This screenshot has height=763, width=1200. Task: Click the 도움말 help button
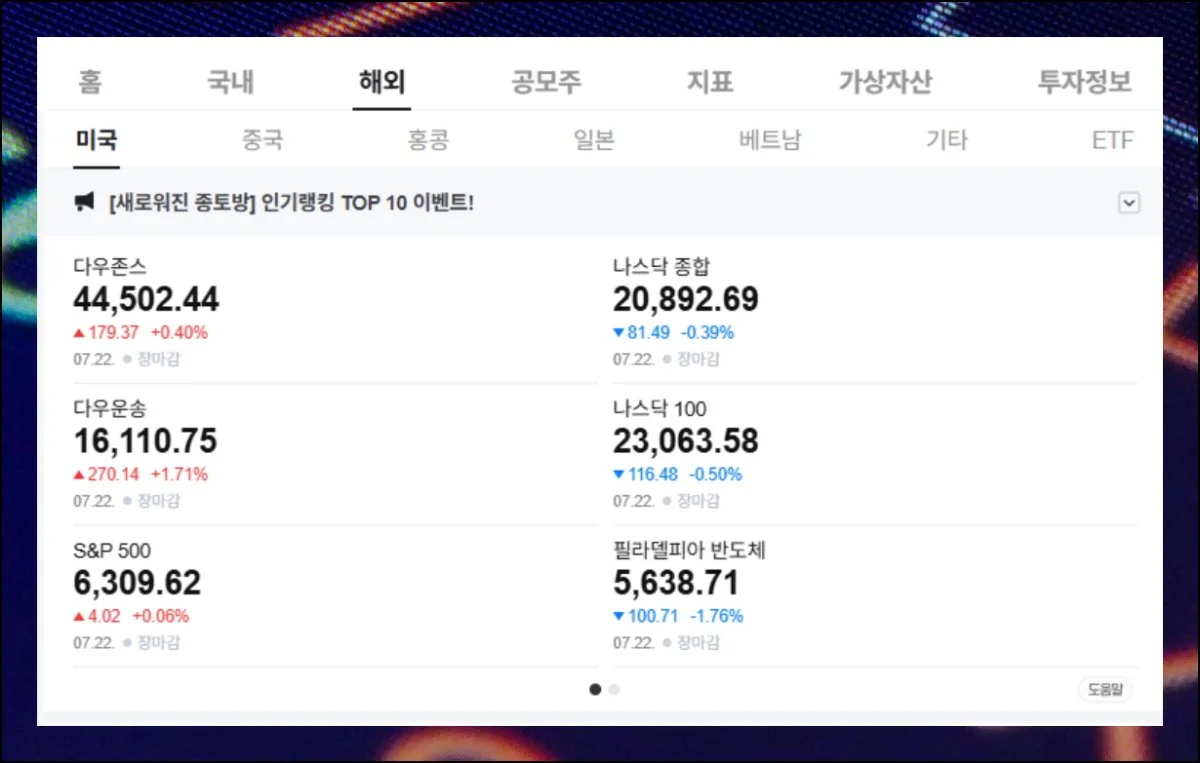(1104, 689)
